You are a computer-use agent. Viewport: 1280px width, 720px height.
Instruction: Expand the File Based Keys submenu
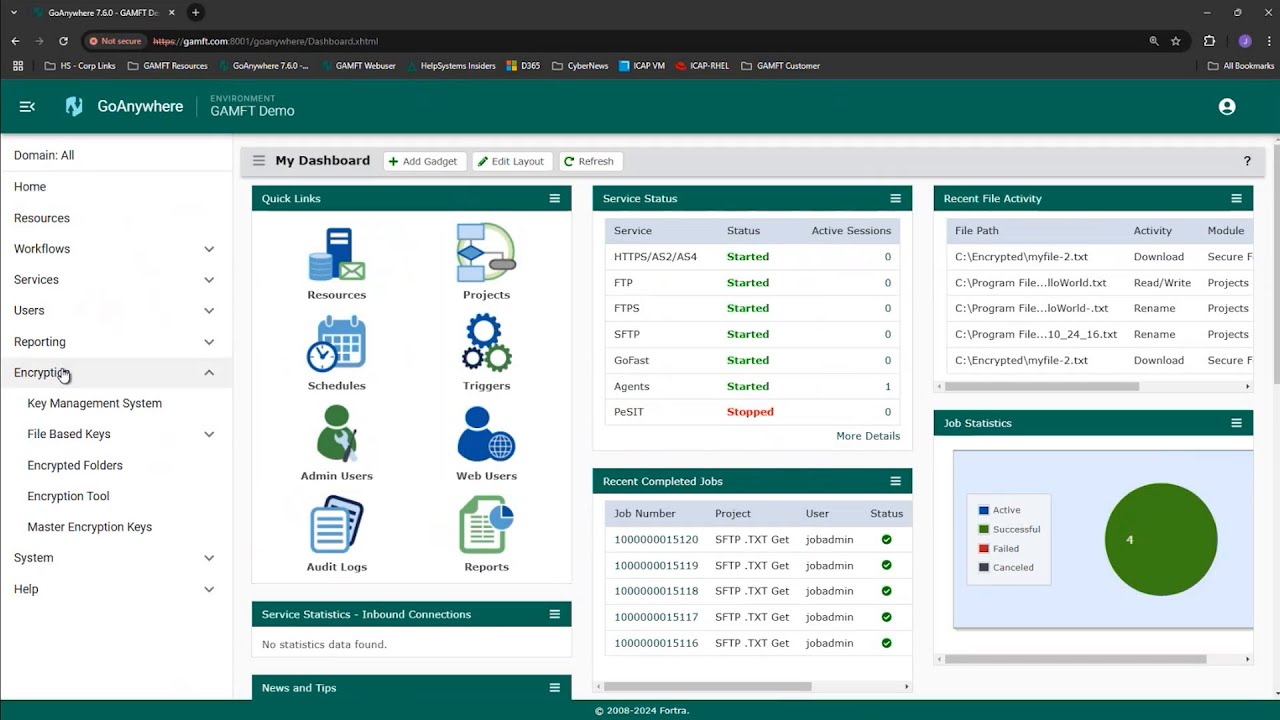click(x=209, y=434)
